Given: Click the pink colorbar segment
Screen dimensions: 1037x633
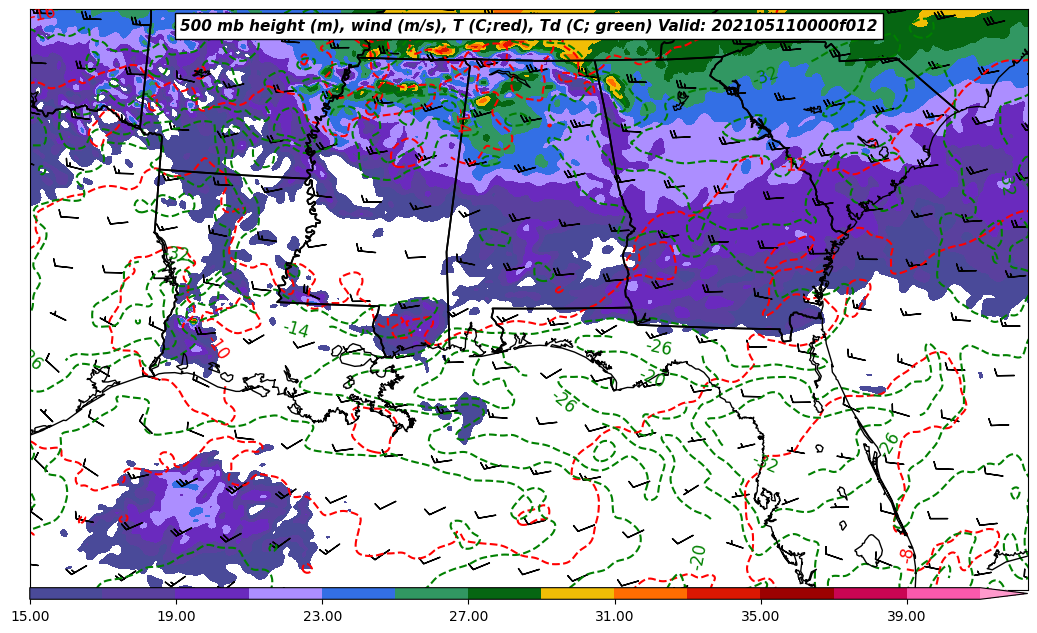Looking at the screenshot, I should pos(942,593).
